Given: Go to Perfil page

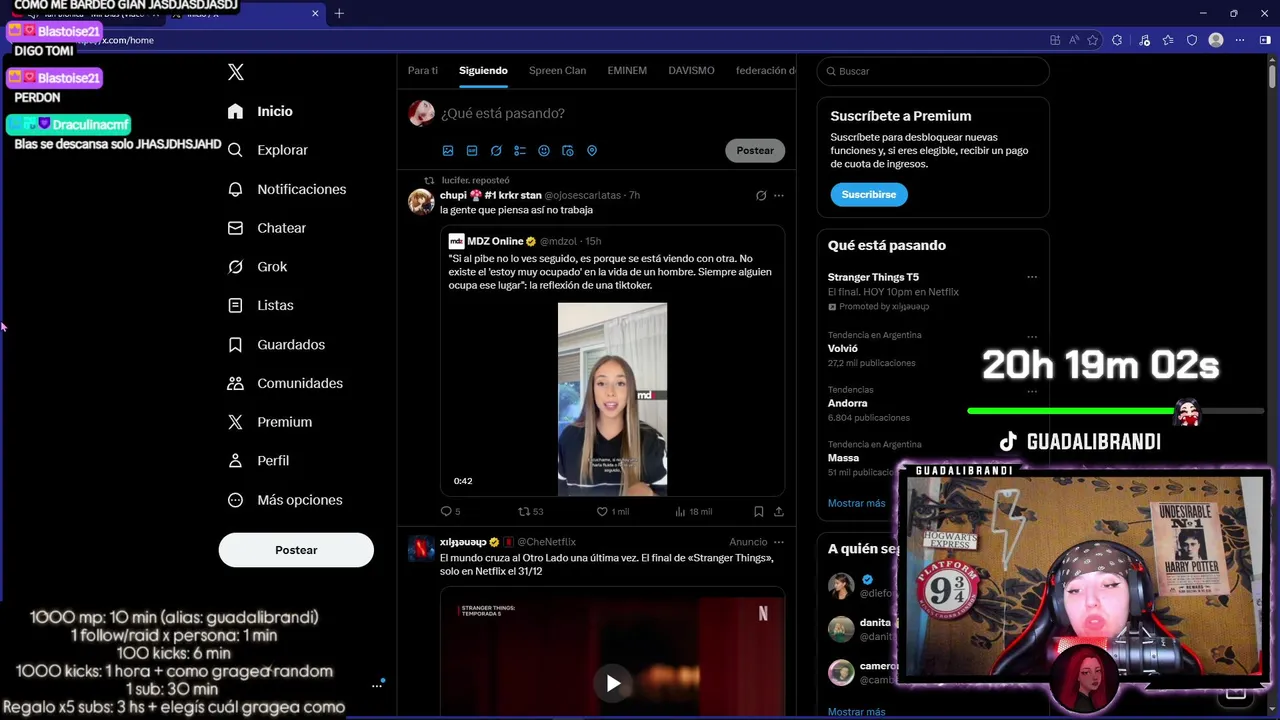Looking at the screenshot, I should pyautogui.click(x=260, y=461).
